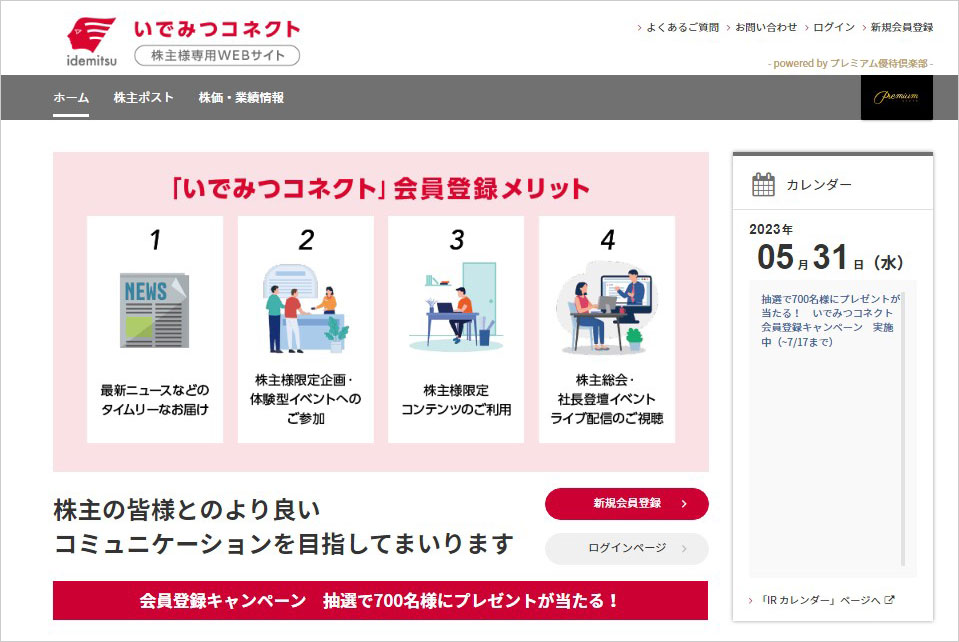Click 株主様限定企画・体験型イベントへのご参加 text
Screen dimensions: 959x642
click(305, 399)
